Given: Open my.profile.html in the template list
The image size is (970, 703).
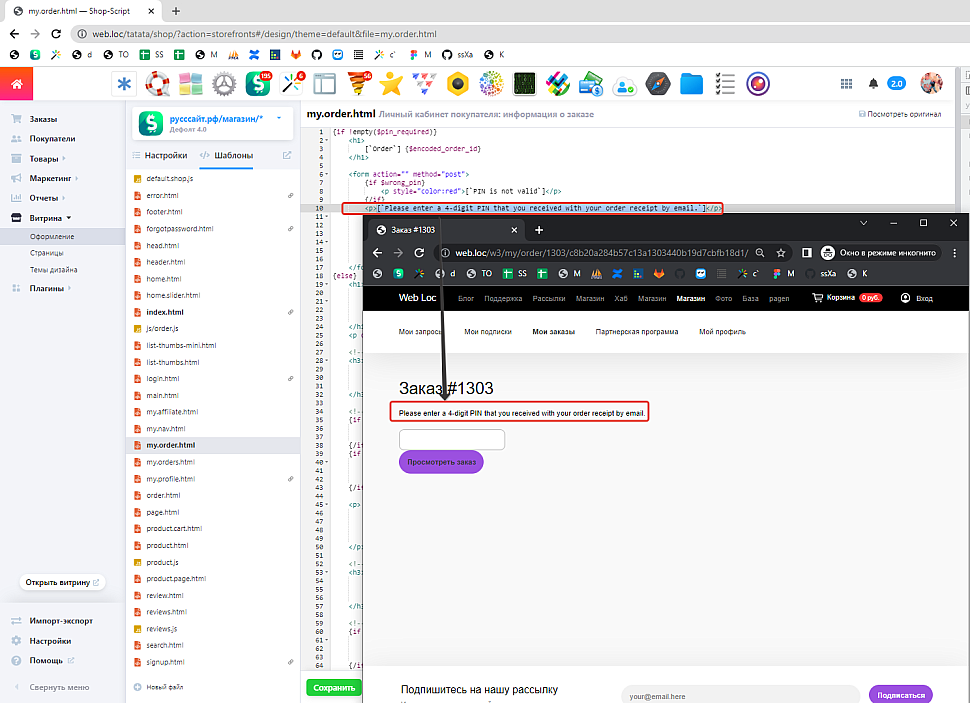Looking at the screenshot, I should (x=170, y=479).
